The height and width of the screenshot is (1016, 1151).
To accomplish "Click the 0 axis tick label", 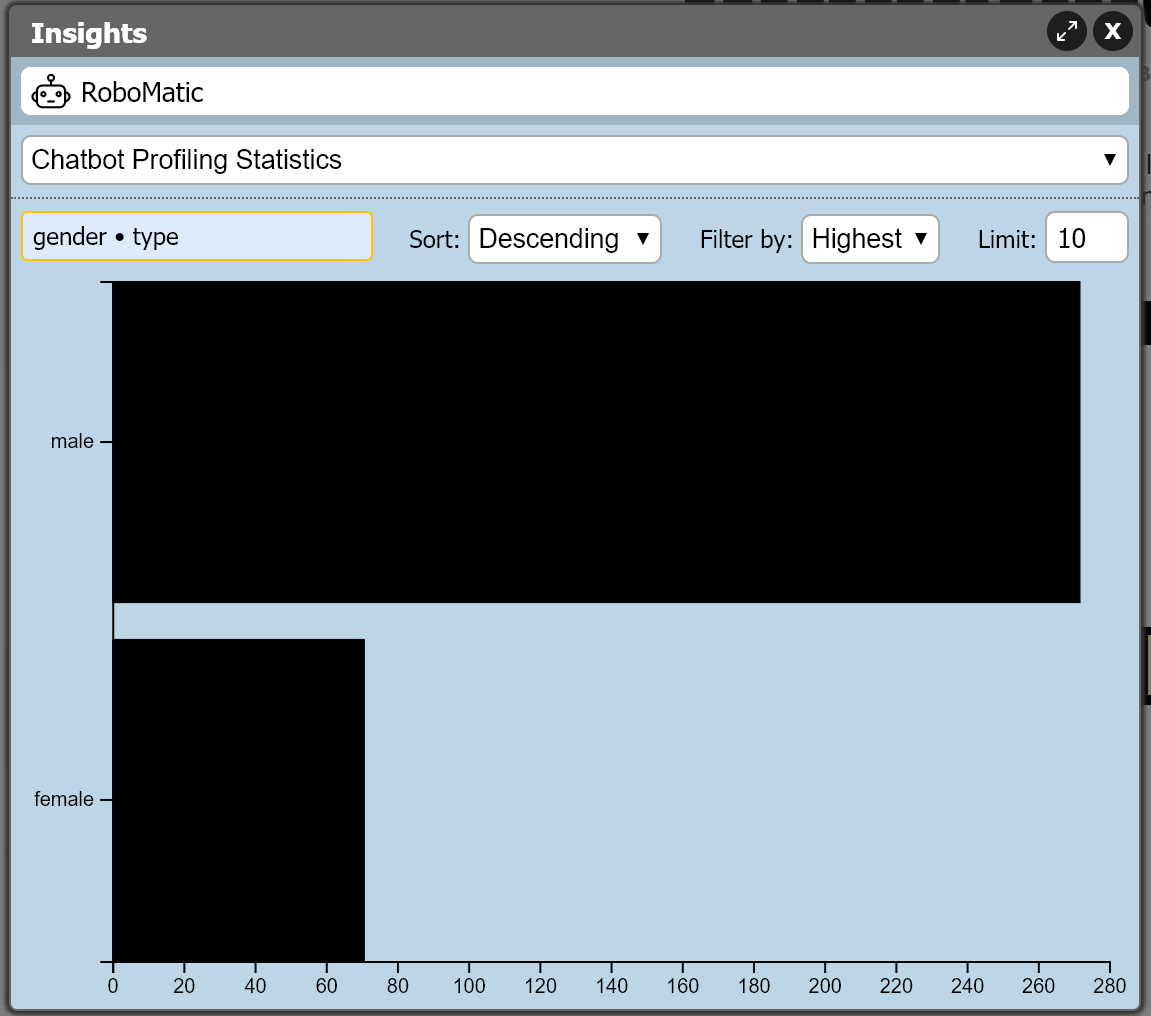I will pos(112,986).
